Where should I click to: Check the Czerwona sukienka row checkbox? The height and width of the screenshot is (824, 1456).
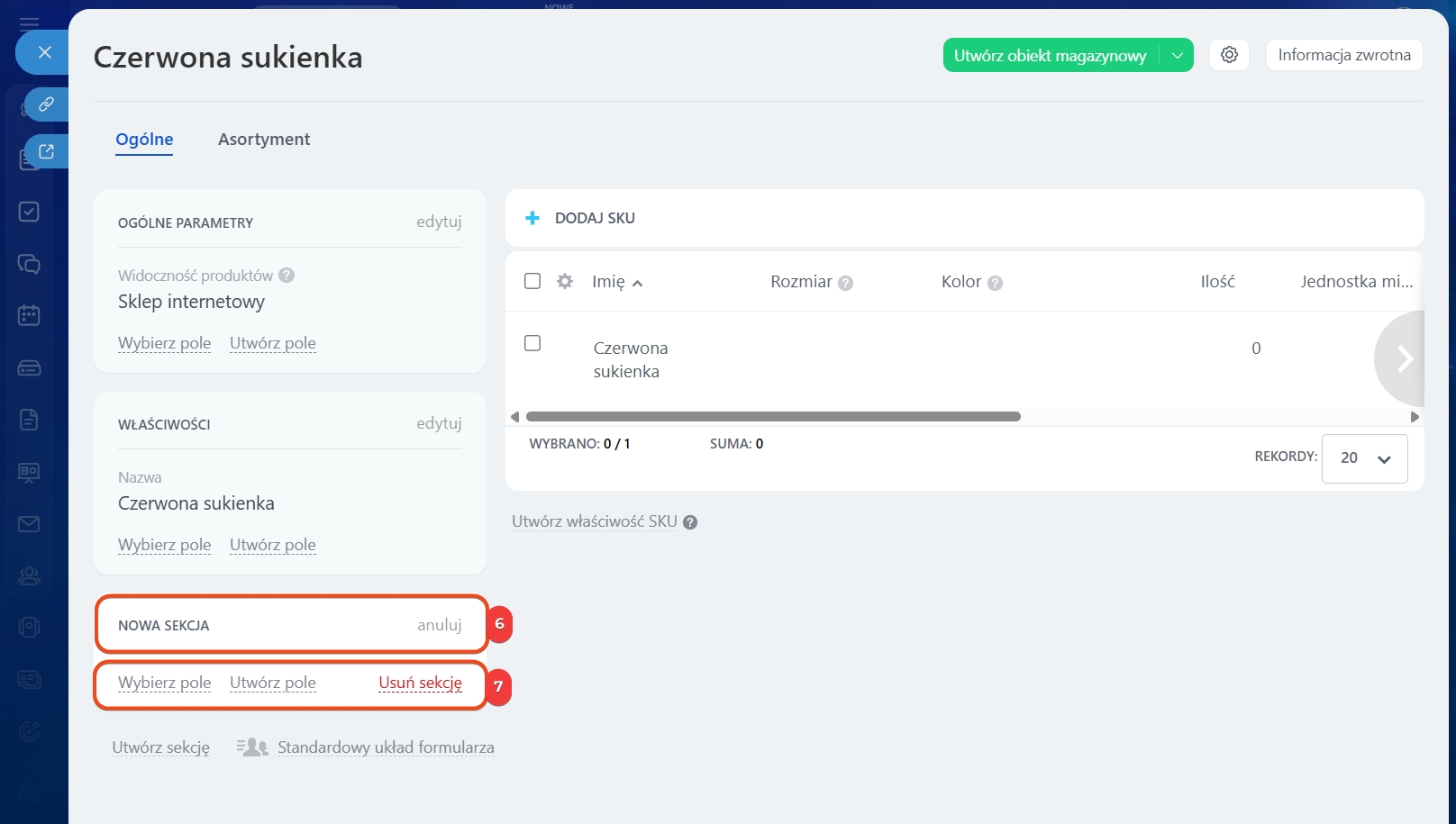[x=532, y=343]
